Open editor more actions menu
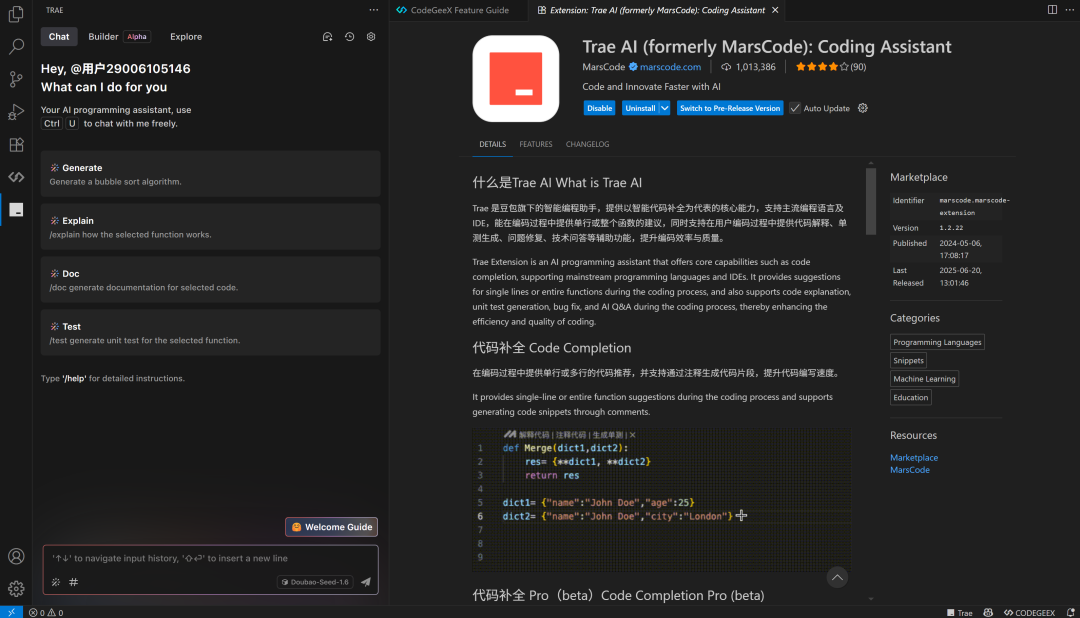This screenshot has height=618, width=1080. [1069, 10]
